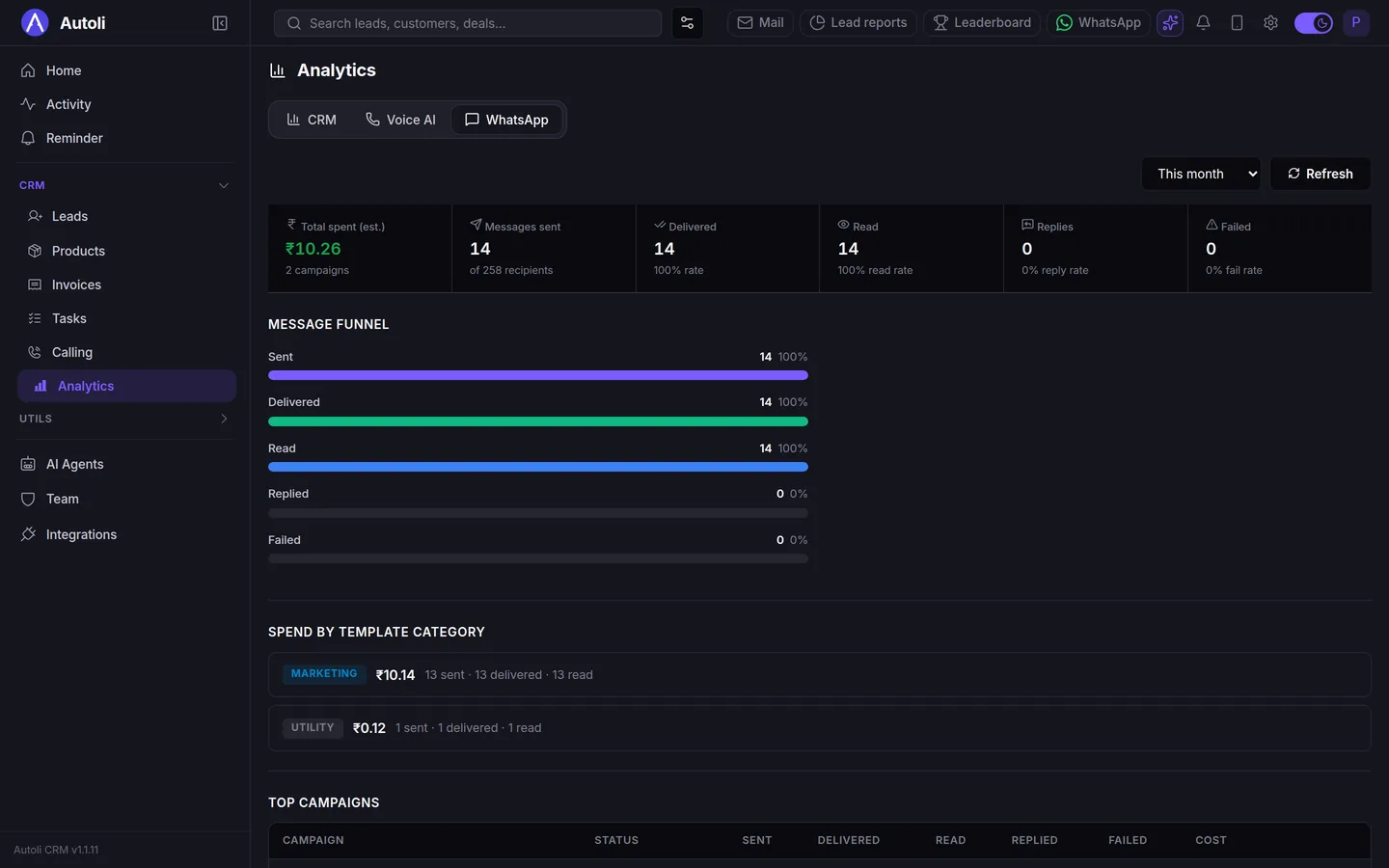Click the UTILITY category badge

point(313,728)
